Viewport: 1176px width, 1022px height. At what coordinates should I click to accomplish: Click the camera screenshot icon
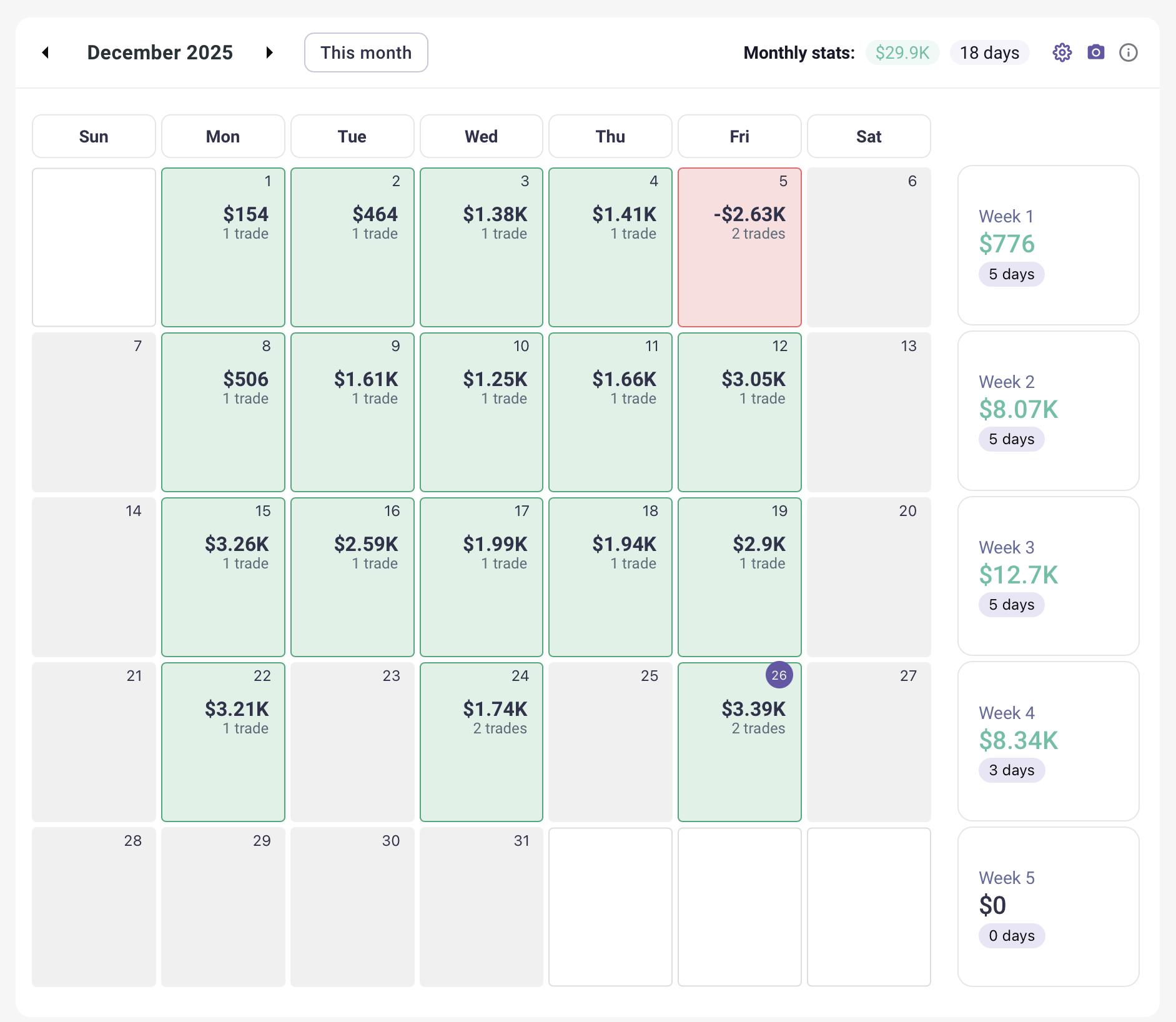(x=1095, y=52)
